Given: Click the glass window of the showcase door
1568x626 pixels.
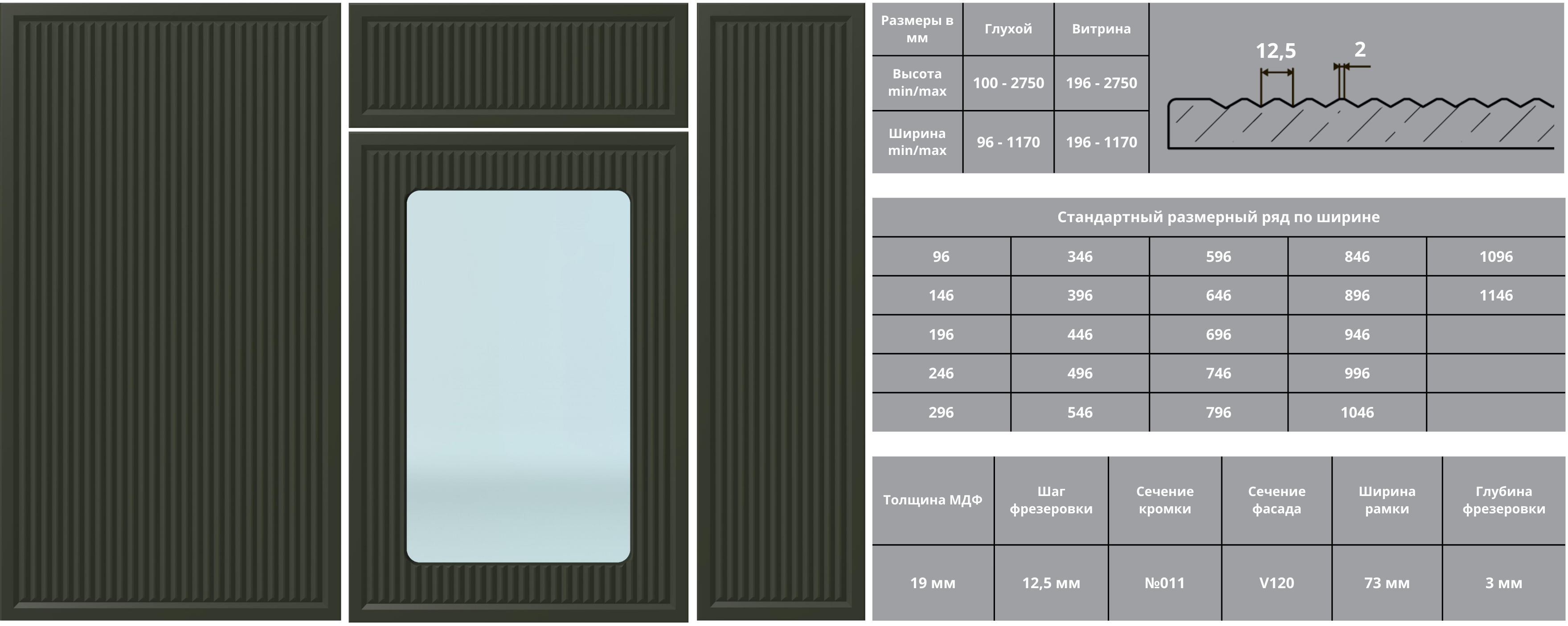Looking at the screenshot, I should [x=518, y=376].
